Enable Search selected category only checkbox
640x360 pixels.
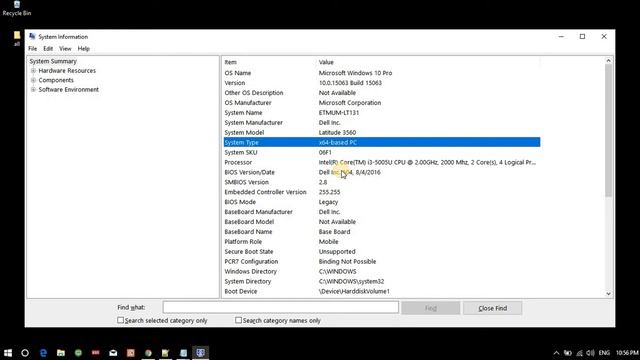pos(120,320)
